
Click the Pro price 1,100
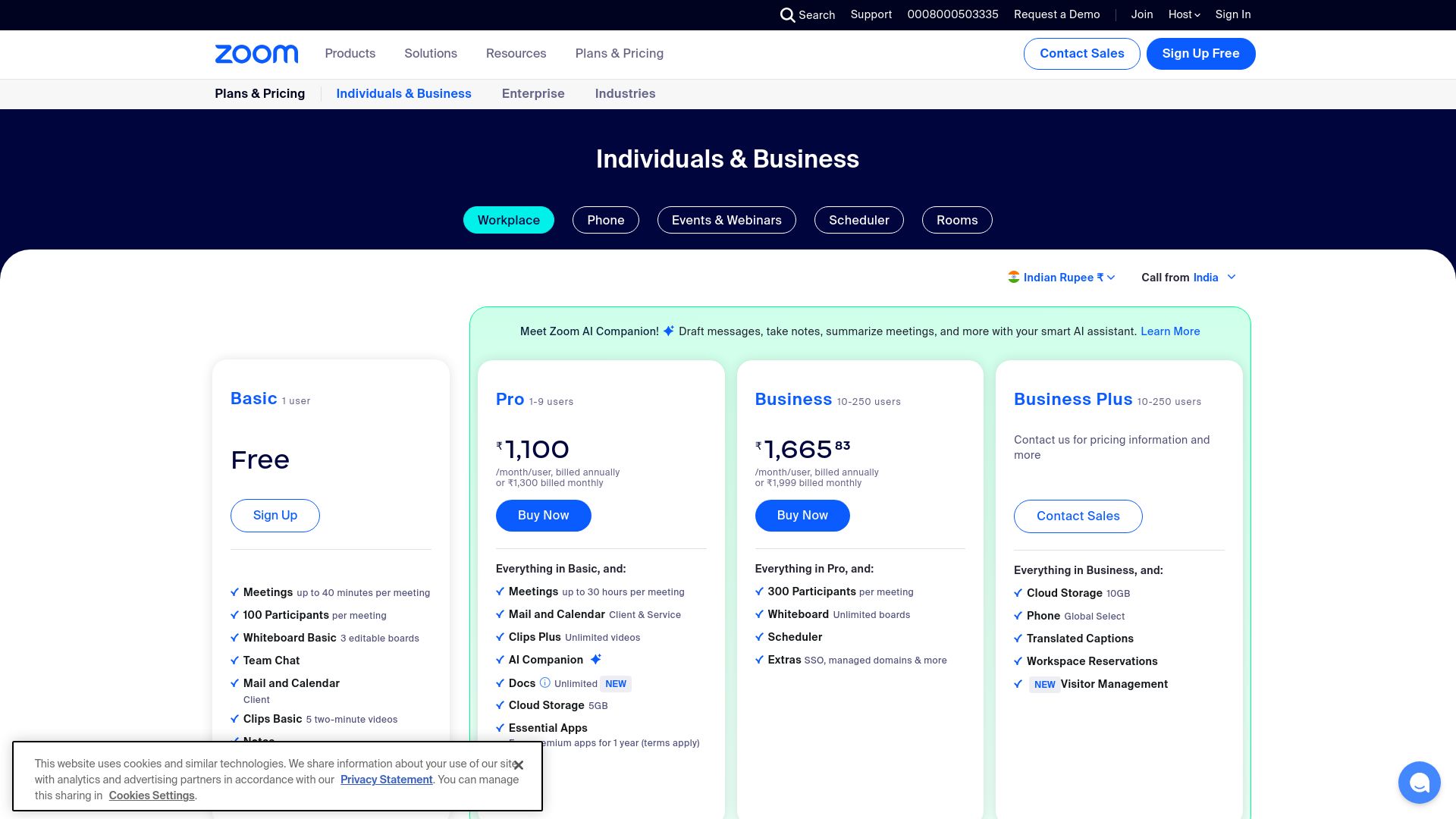[x=532, y=450]
